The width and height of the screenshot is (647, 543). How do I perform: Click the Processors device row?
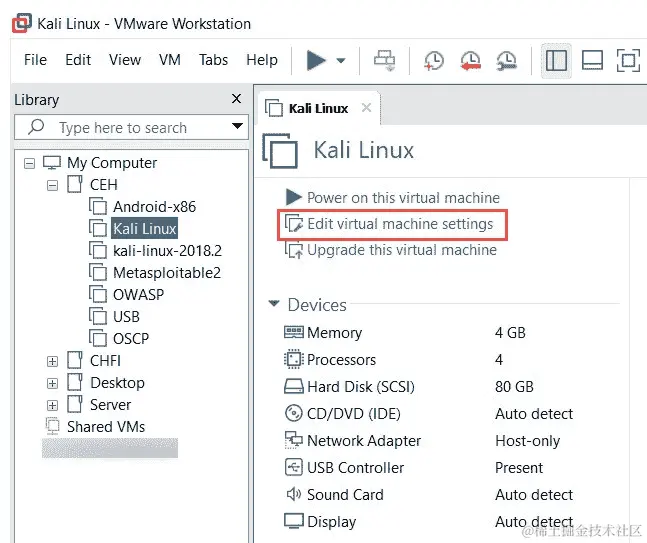(x=393, y=360)
